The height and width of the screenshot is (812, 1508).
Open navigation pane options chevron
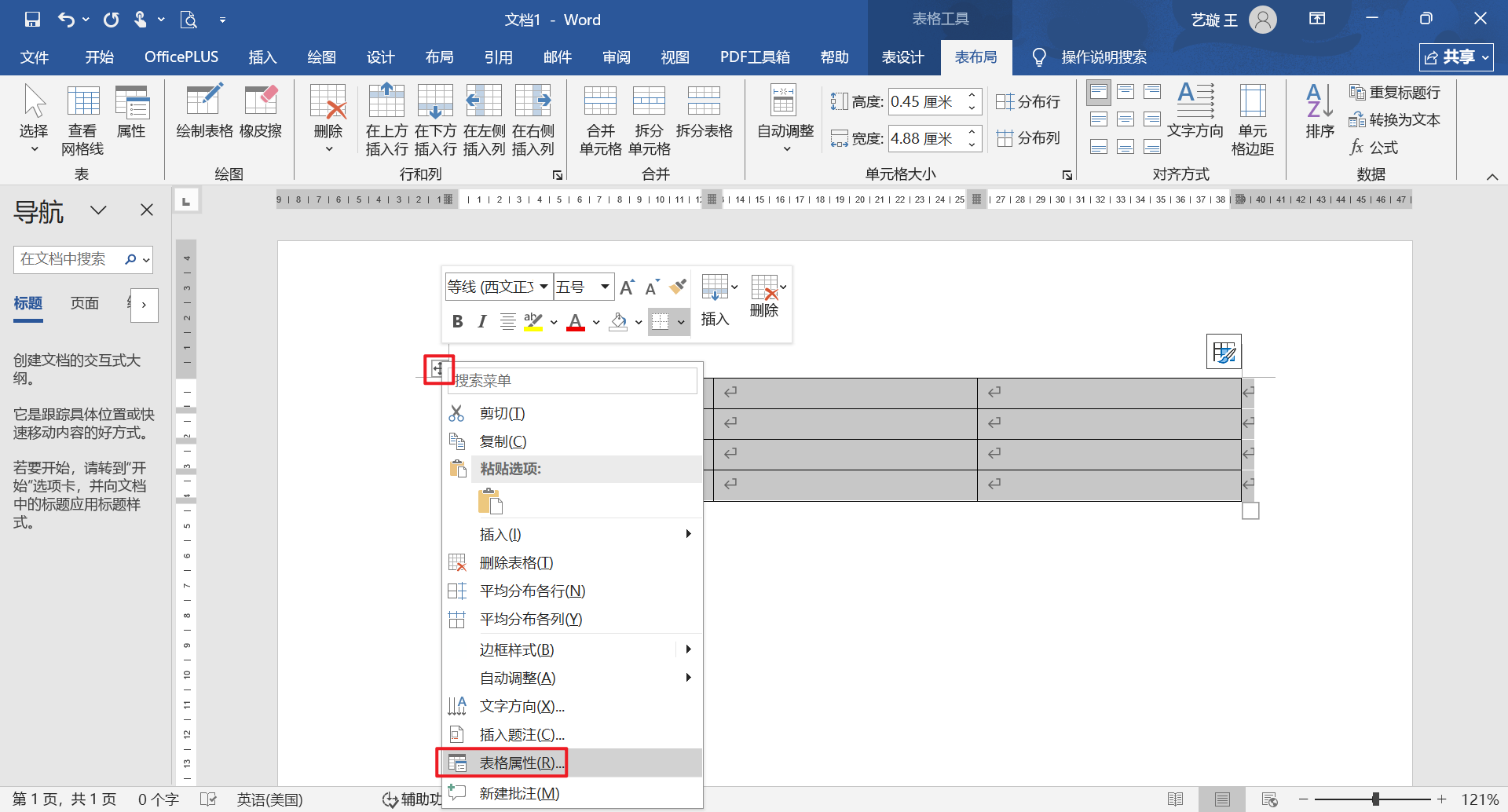pos(98,210)
